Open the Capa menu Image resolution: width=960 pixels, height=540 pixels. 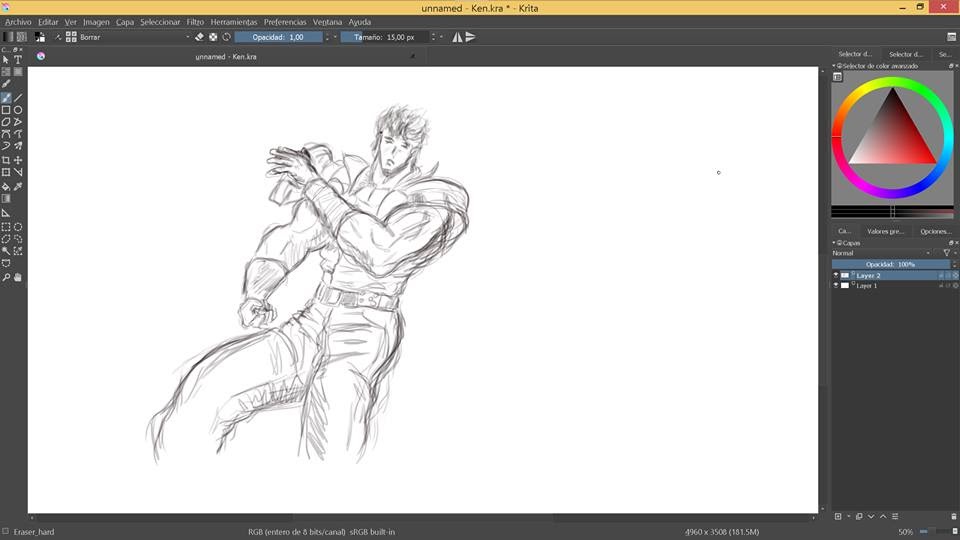click(125, 22)
